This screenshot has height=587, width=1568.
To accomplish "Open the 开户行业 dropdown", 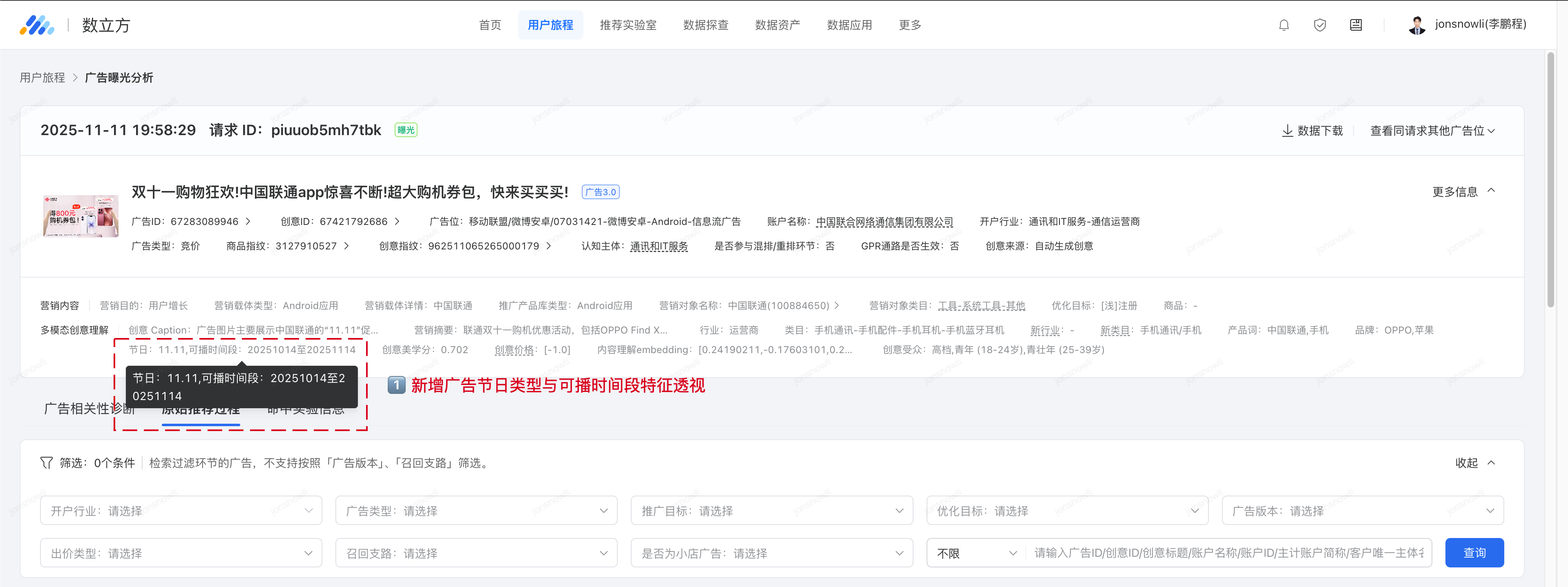I will [x=181, y=510].
